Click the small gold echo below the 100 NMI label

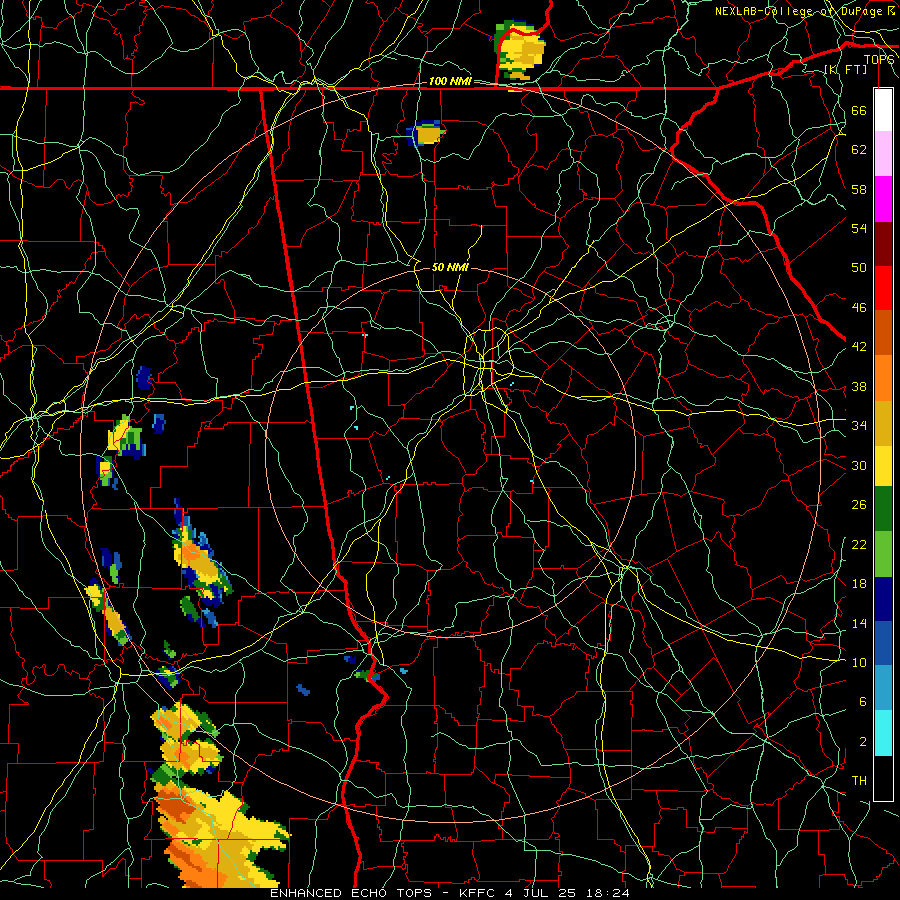[426, 133]
